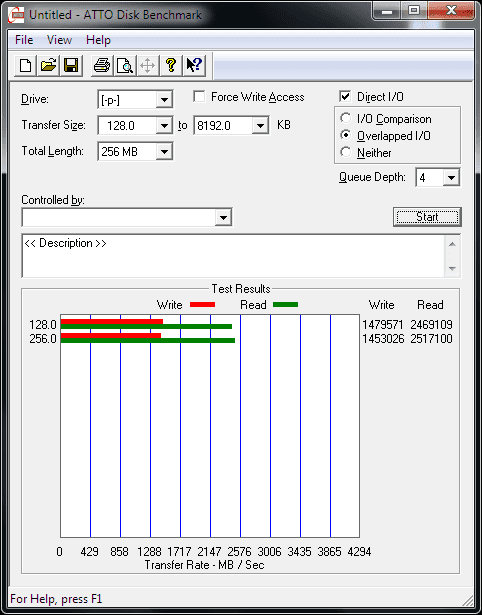Viewport: 482px width, 615px height.
Task: Close the ATTO Disk Benchmark window
Action: [451, 11]
